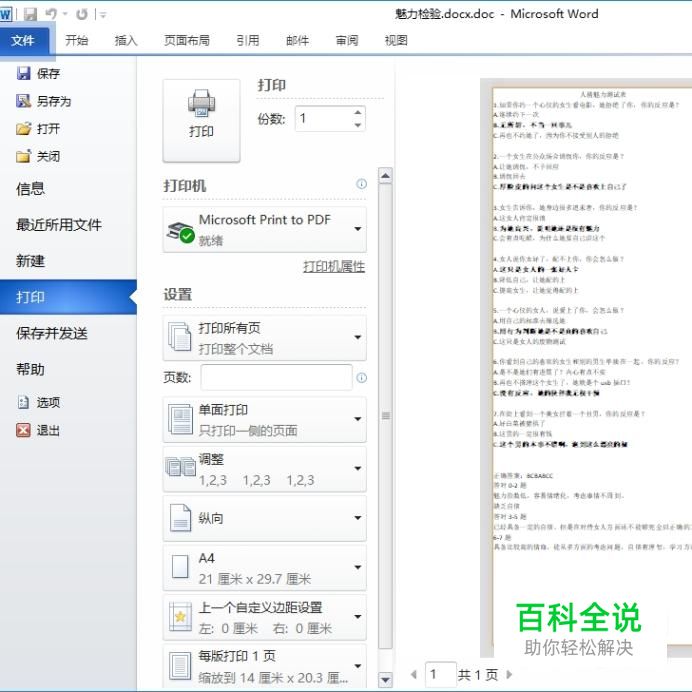
Task: Expand the 调整 collate dropdown arrow
Action: [357, 469]
